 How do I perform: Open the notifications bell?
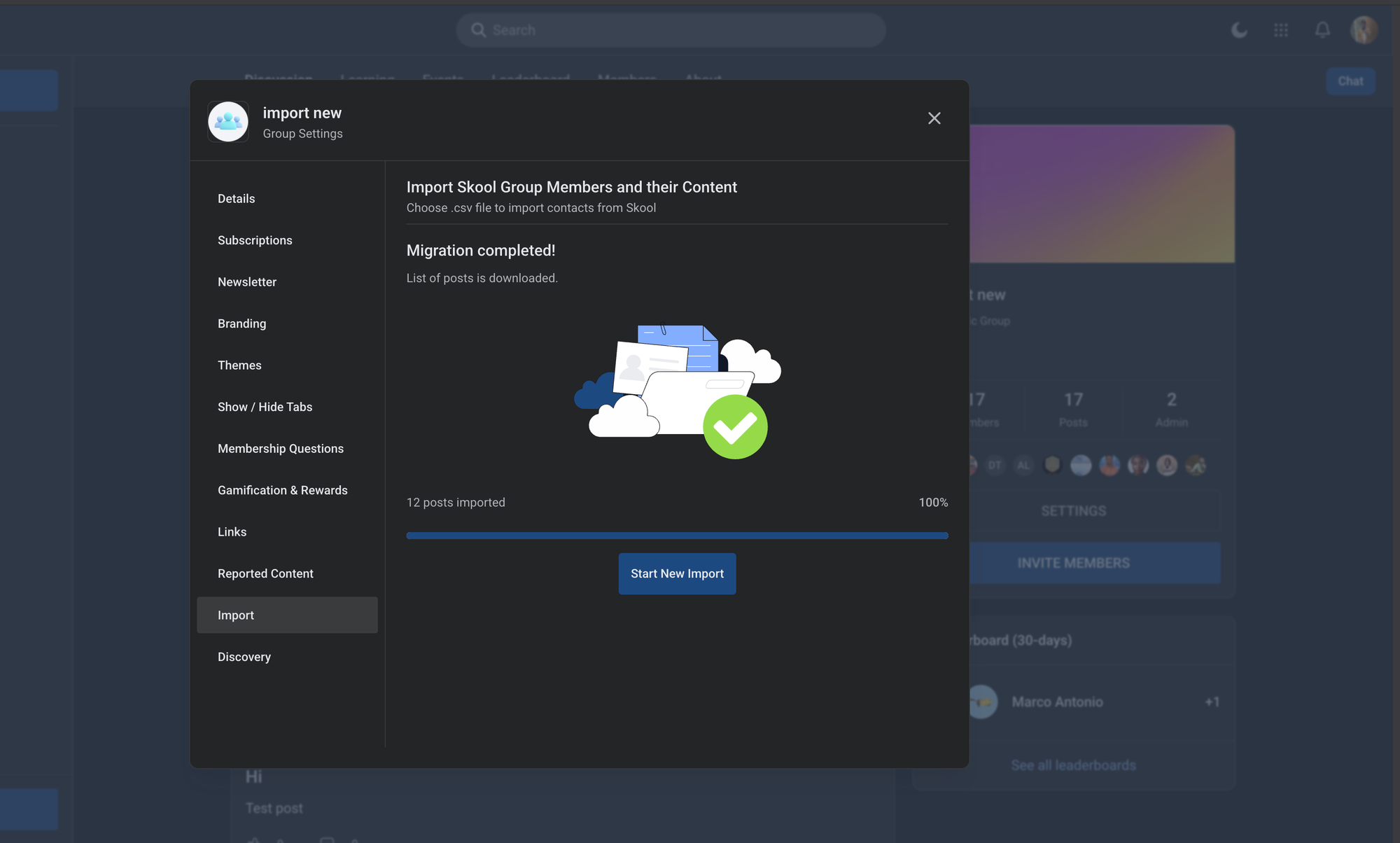point(1322,30)
